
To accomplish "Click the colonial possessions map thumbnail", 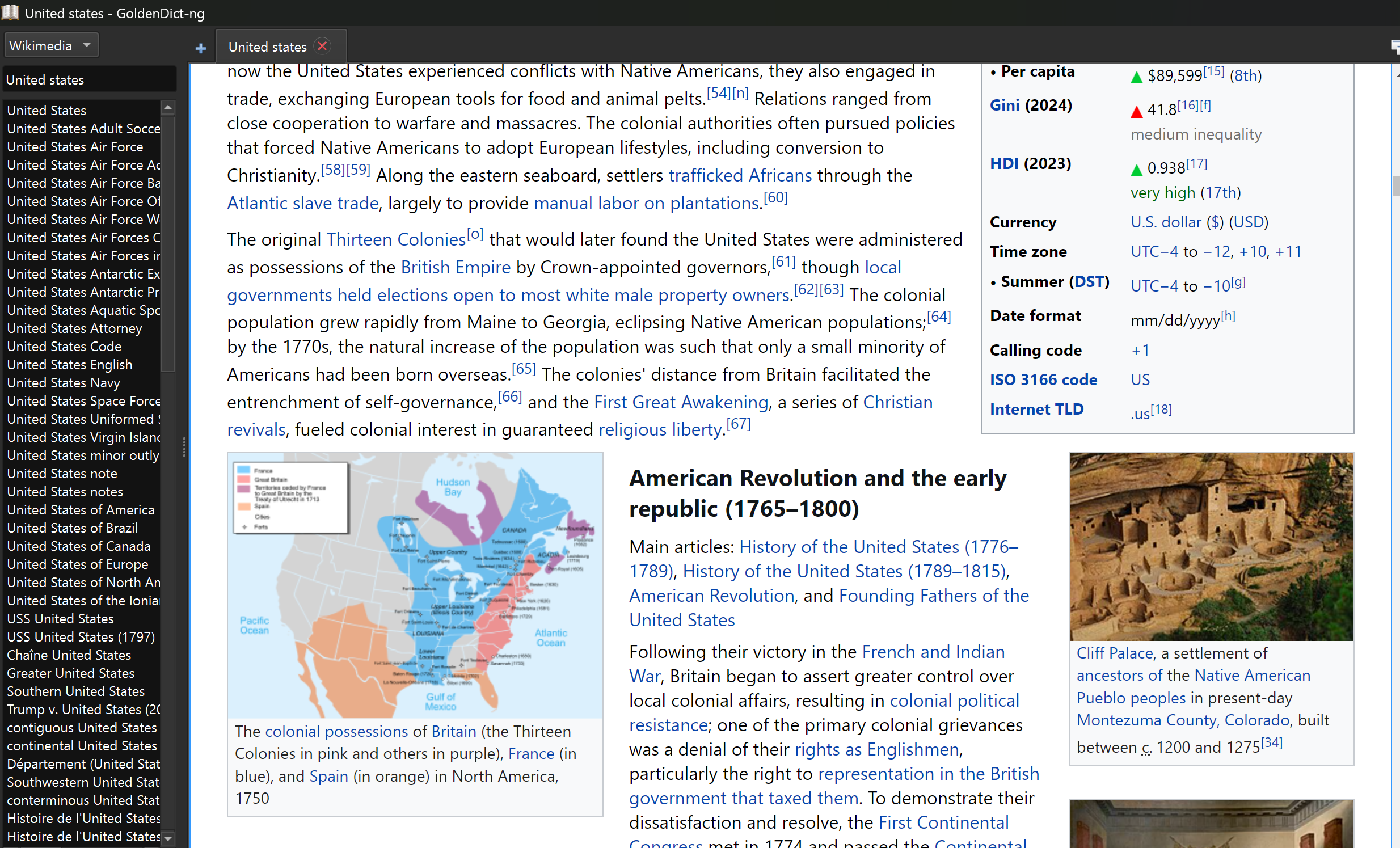I will [415, 584].
